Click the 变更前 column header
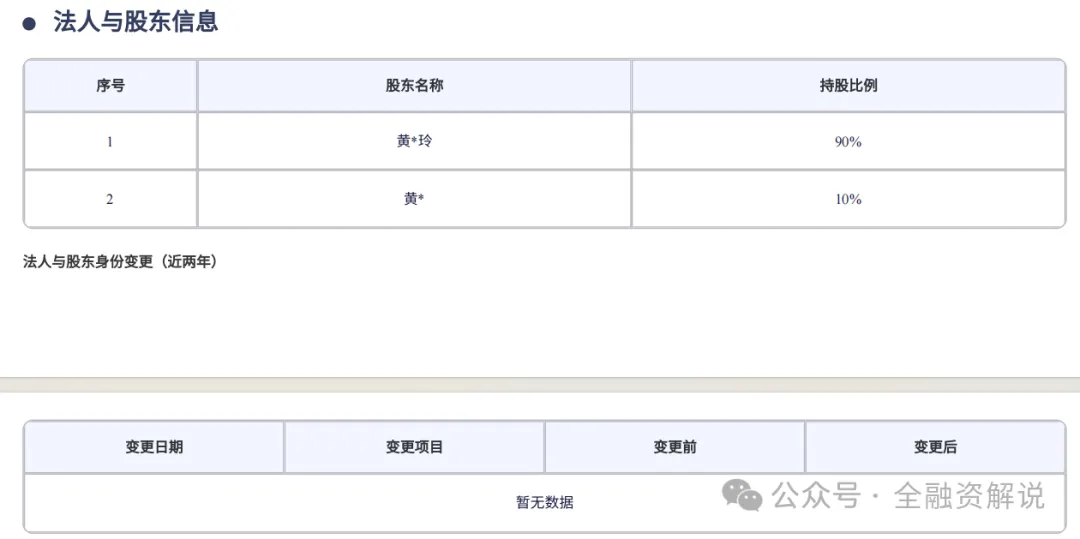The height and width of the screenshot is (539, 1080). pyautogui.click(x=675, y=447)
